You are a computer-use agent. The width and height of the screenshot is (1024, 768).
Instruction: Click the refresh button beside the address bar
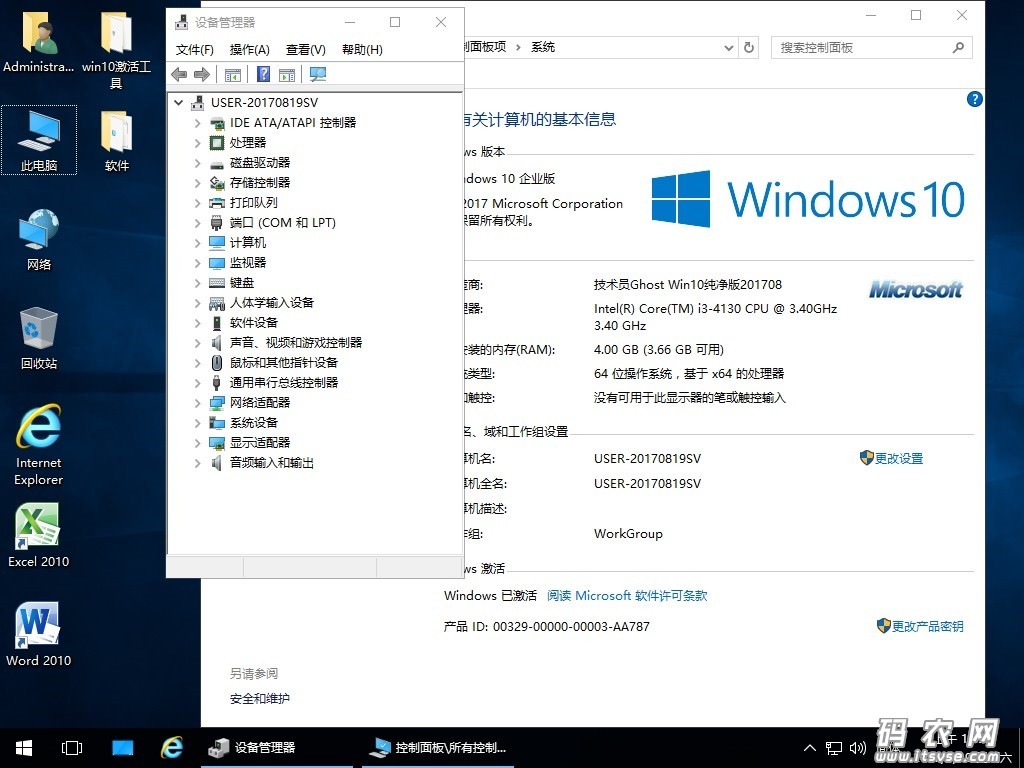click(749, 48)
